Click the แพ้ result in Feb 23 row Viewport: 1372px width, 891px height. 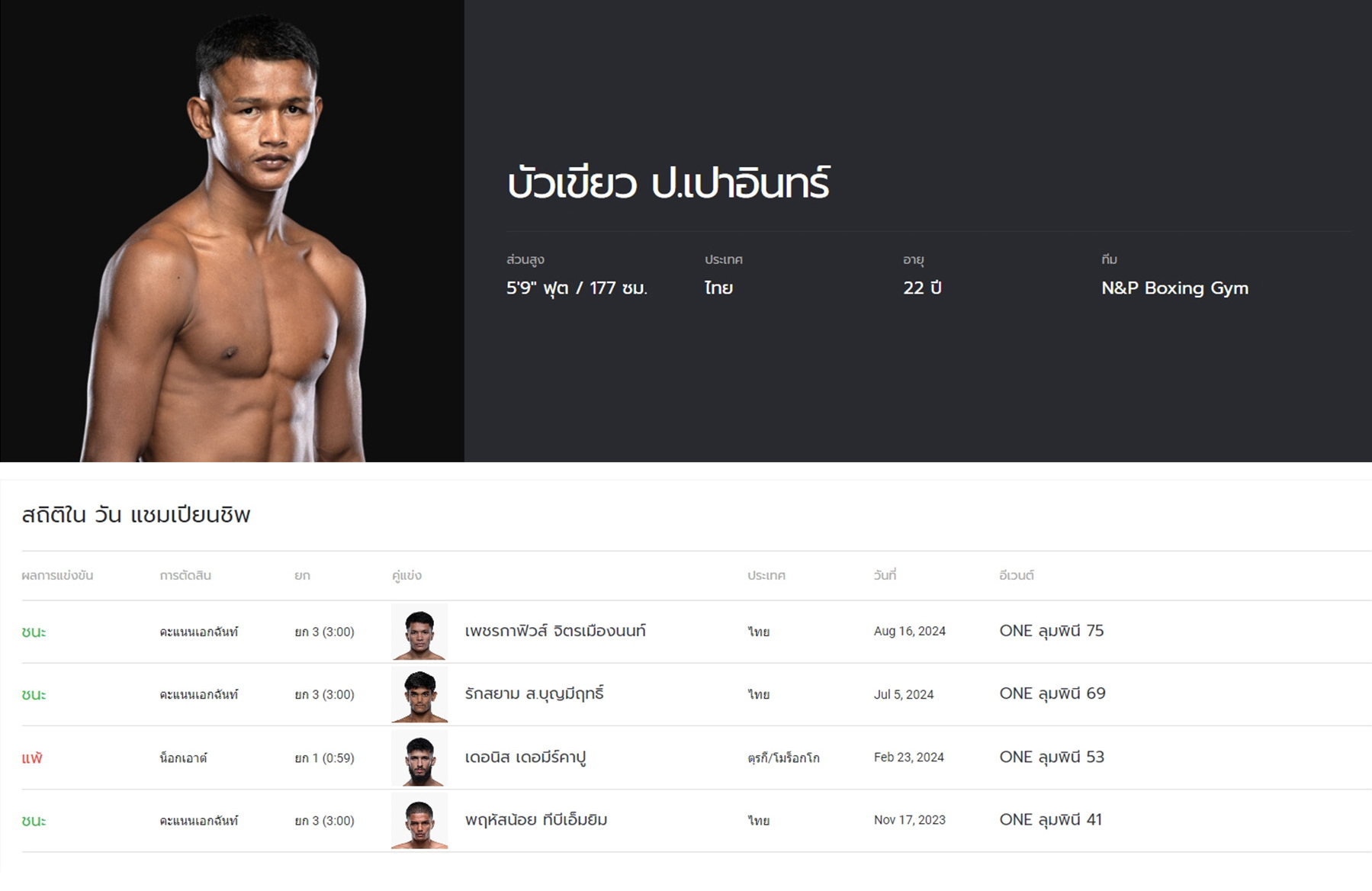click(x=32, y=758)
